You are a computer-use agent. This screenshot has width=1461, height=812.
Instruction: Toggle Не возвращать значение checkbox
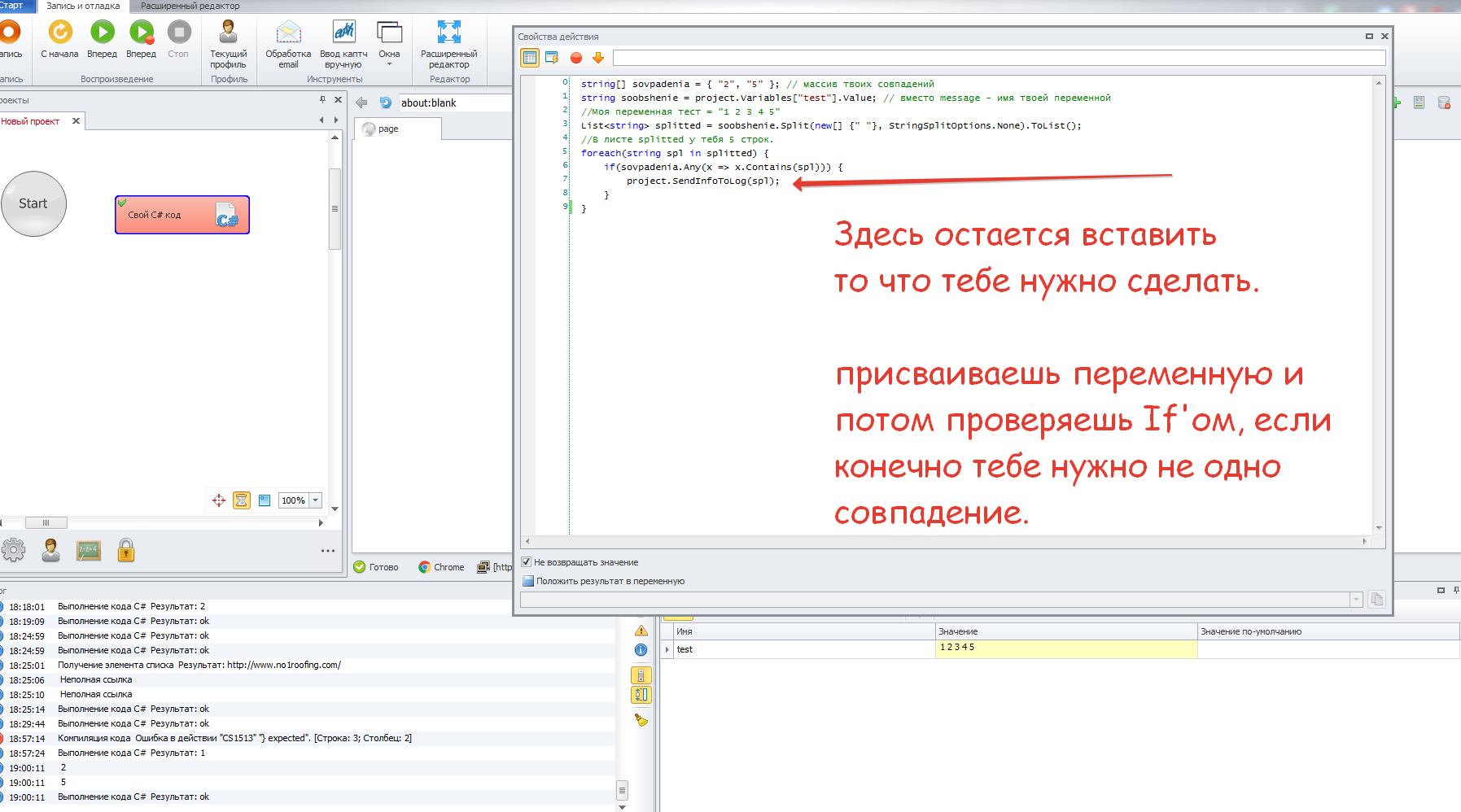(527, 562)
